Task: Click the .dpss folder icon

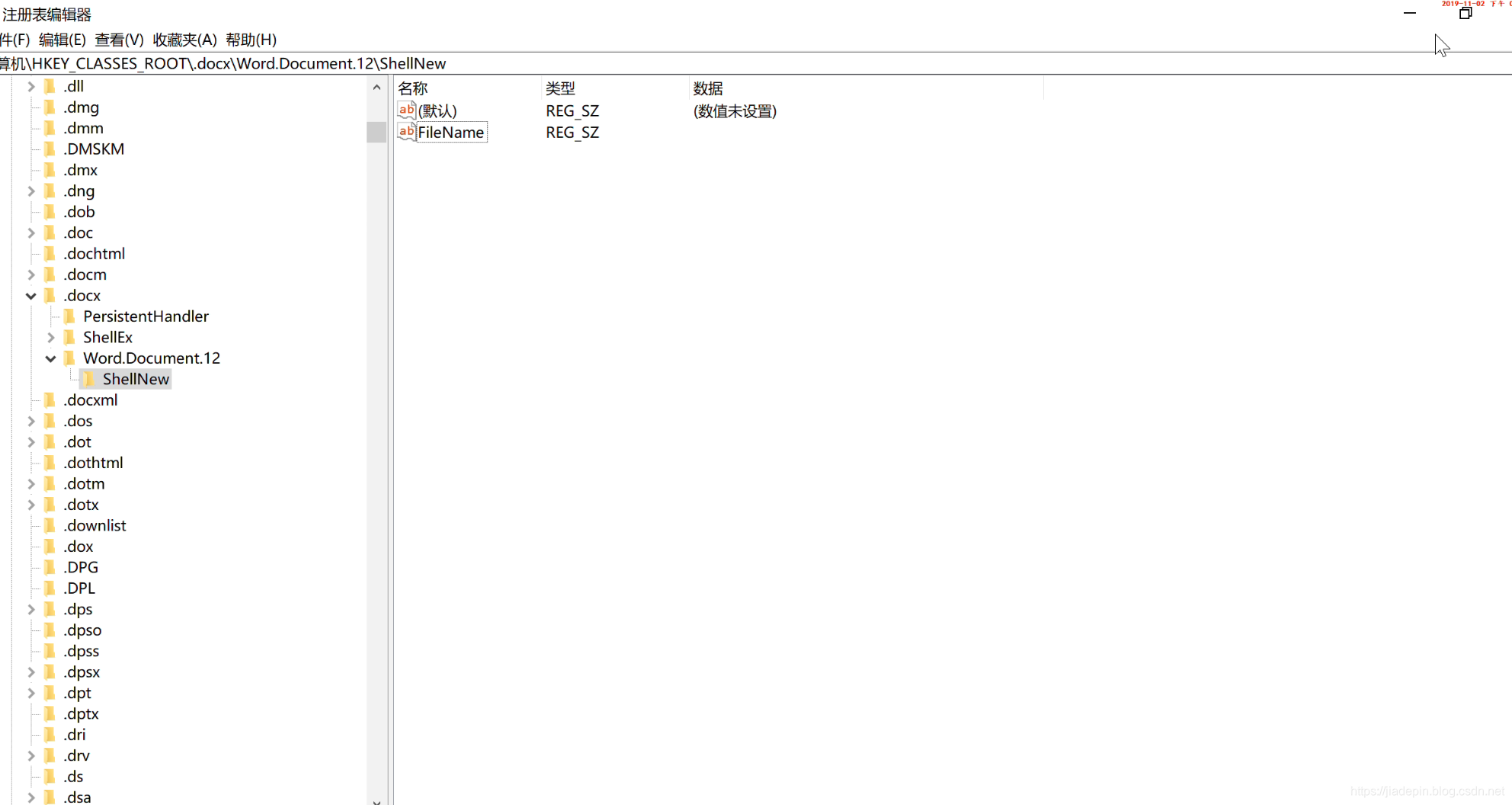Action: coord(50,651)
